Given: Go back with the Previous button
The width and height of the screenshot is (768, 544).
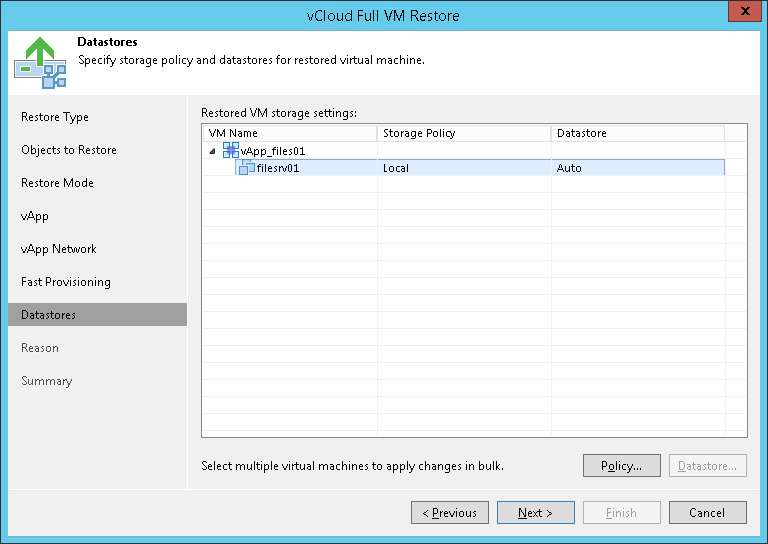Looking at the screenshot, I should coord(450,513).
